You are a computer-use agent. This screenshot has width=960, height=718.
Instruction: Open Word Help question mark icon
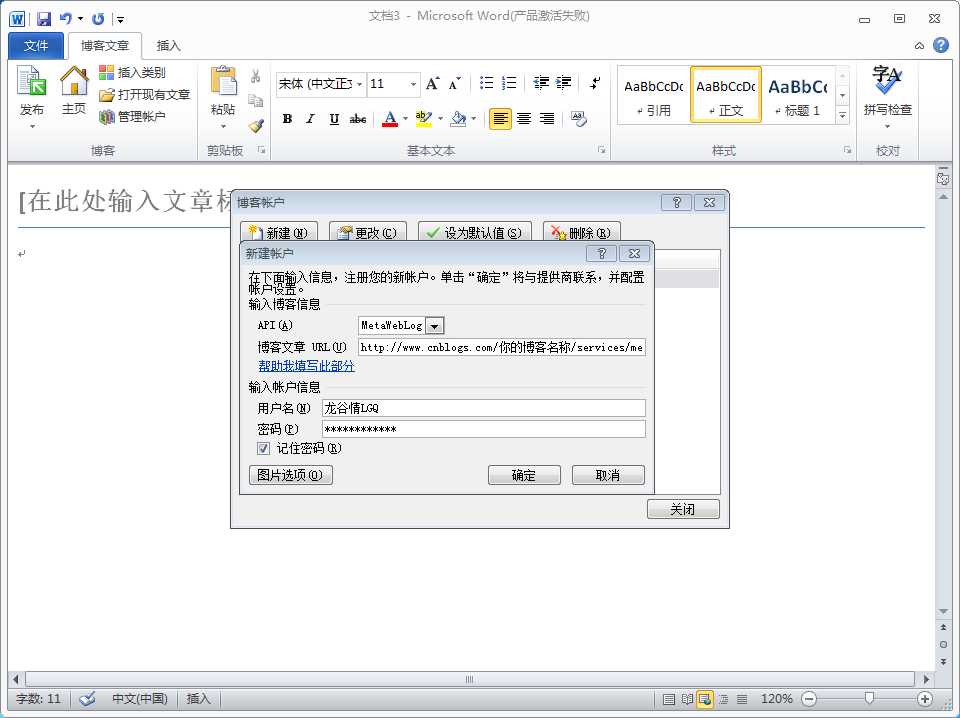tap(941, 45)
